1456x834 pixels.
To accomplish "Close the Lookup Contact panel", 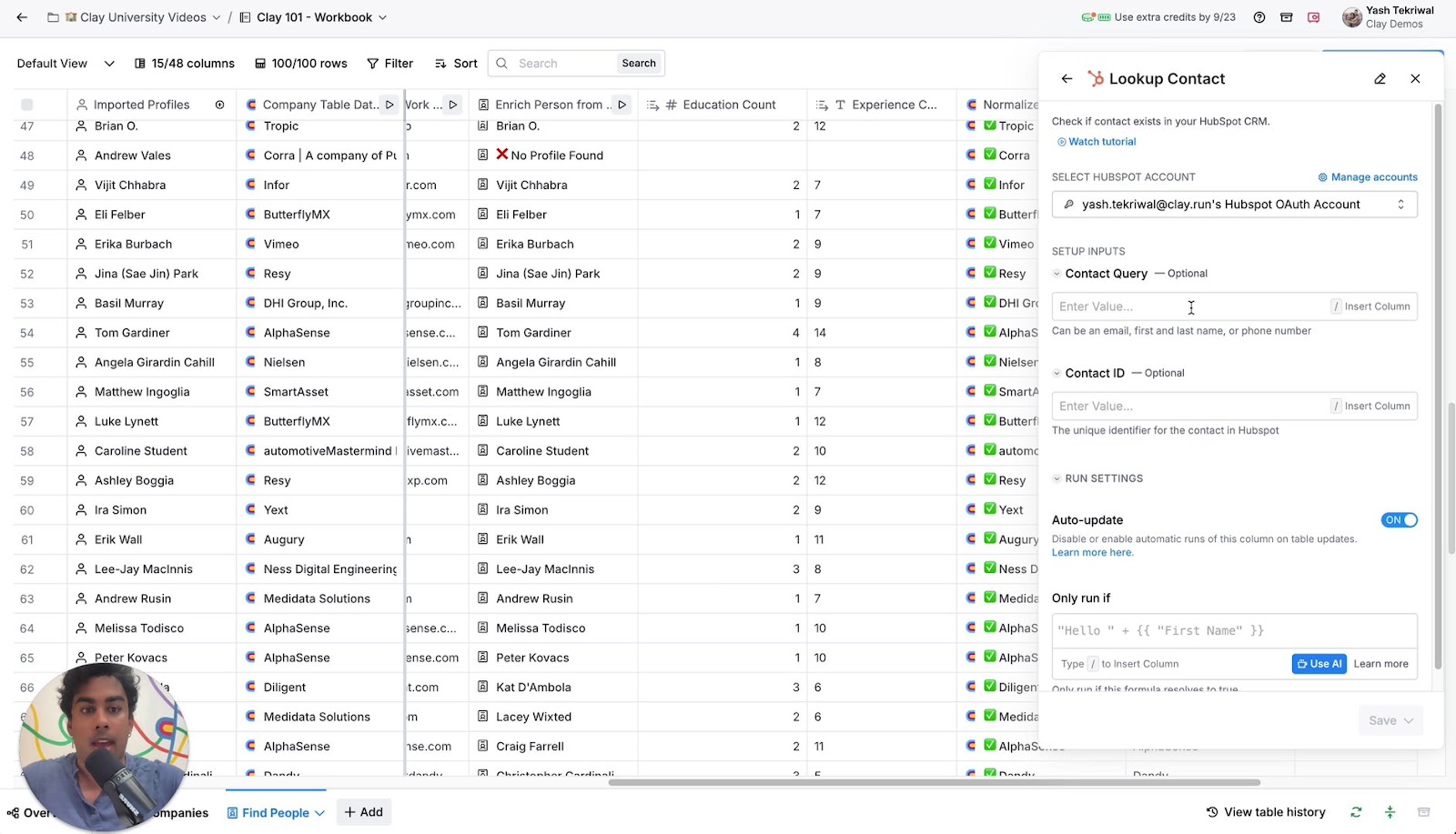I will point(1415,79).
